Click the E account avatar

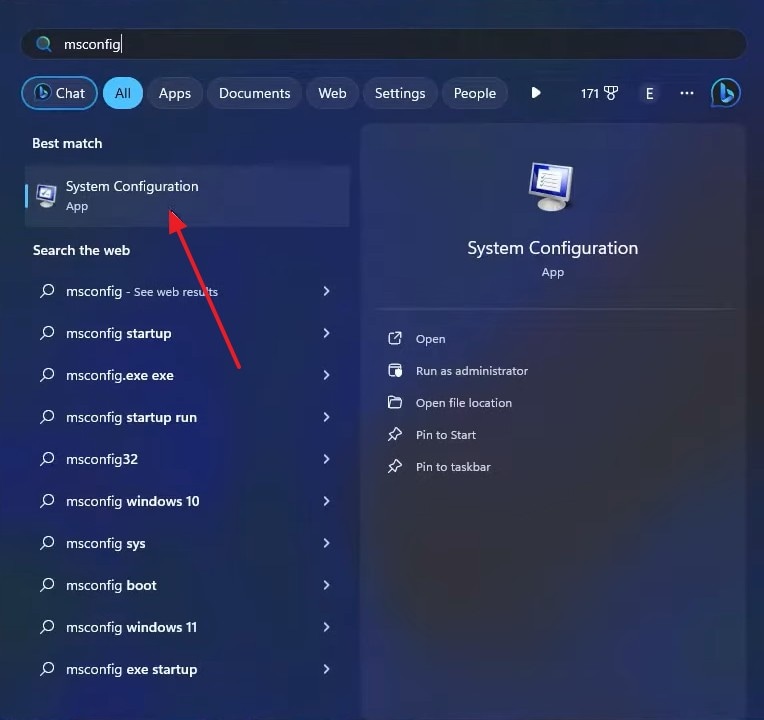[649, 94]
